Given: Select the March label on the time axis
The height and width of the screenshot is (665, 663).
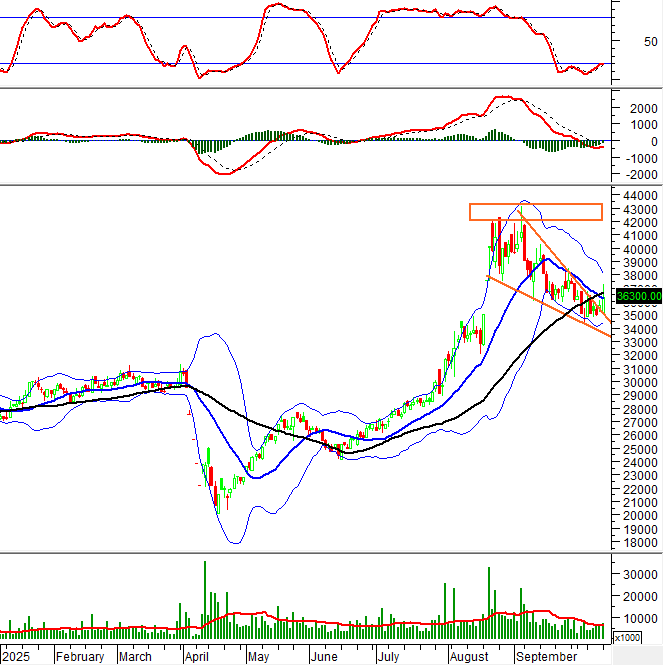Looking at the screenshot, I should coord(135,657).
